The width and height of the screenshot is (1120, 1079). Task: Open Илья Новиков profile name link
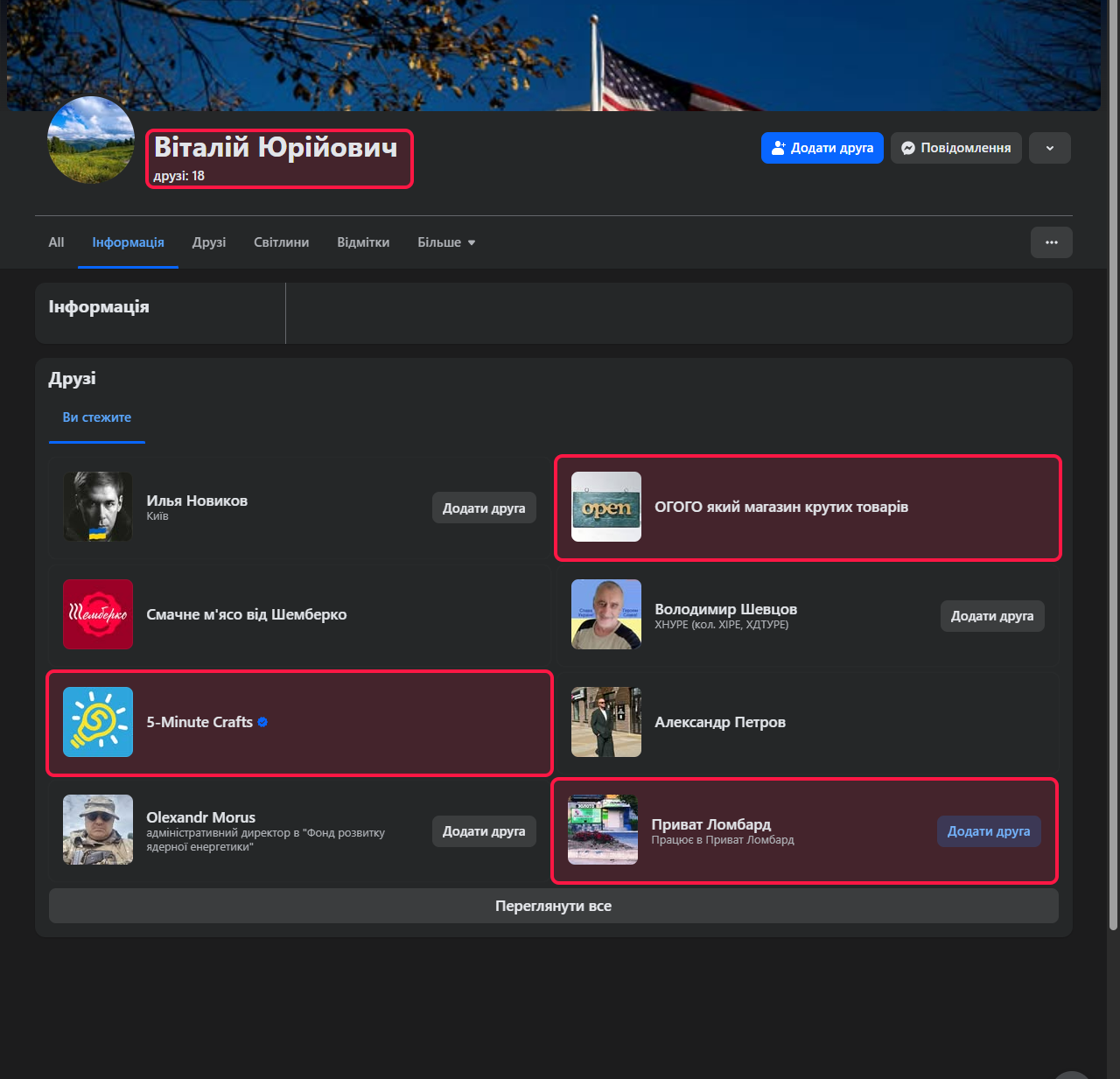pos(197,501)
